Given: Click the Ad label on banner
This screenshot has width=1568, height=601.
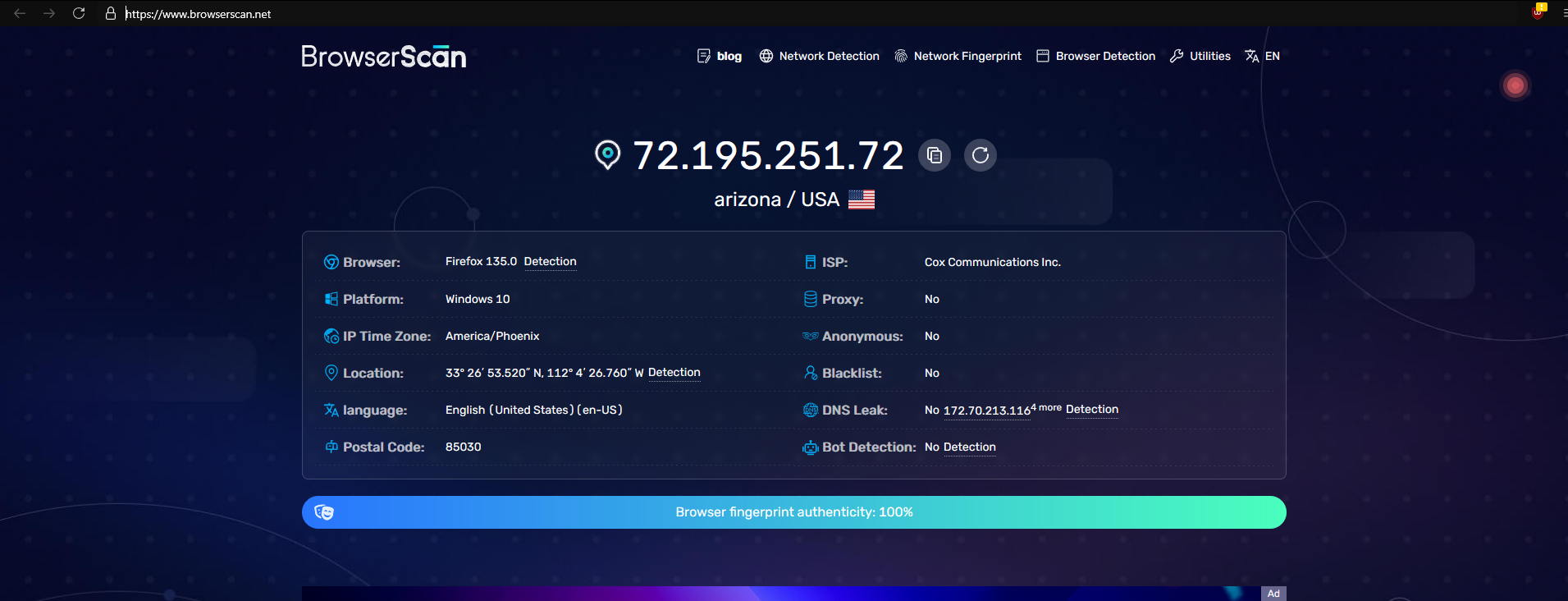Looking at the screenshot, I should tap(1273, 594).
